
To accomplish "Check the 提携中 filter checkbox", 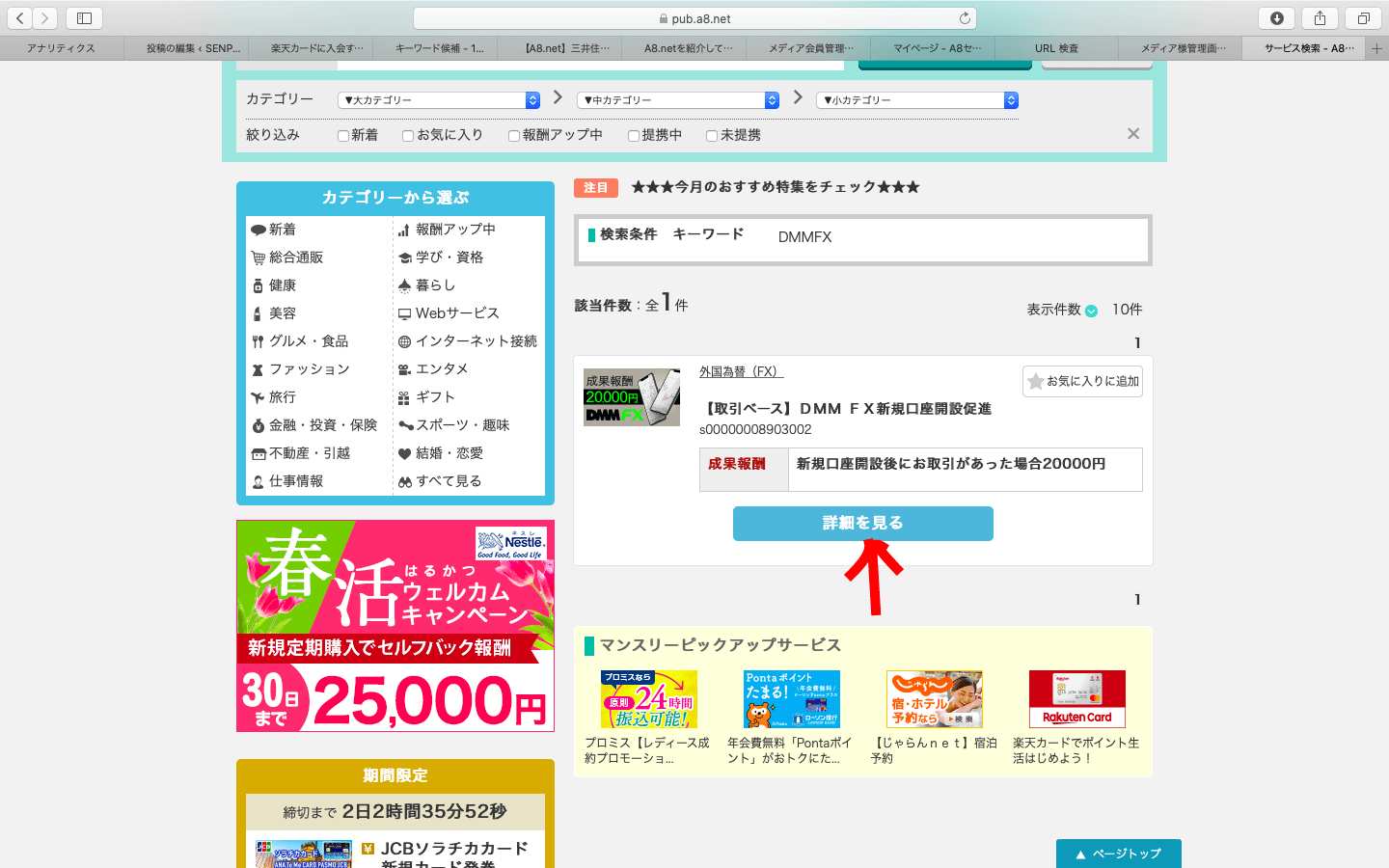I will [634, 136].
